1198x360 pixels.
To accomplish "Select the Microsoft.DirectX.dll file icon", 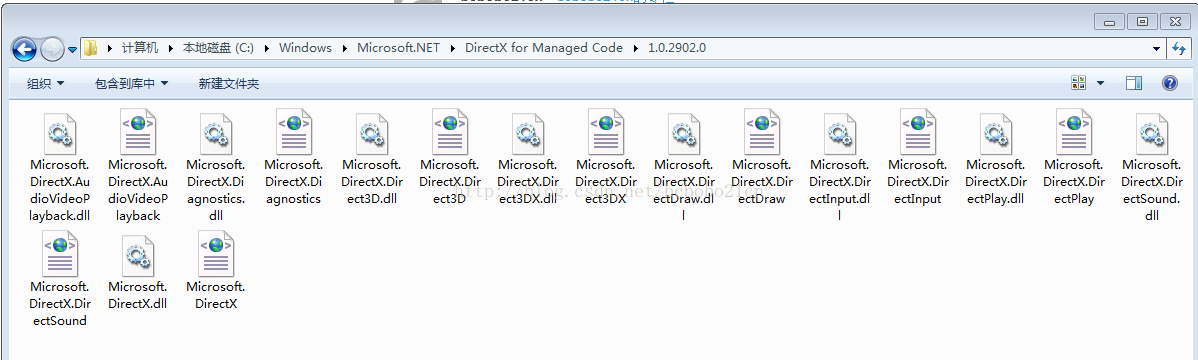I will tap(138, 256).
